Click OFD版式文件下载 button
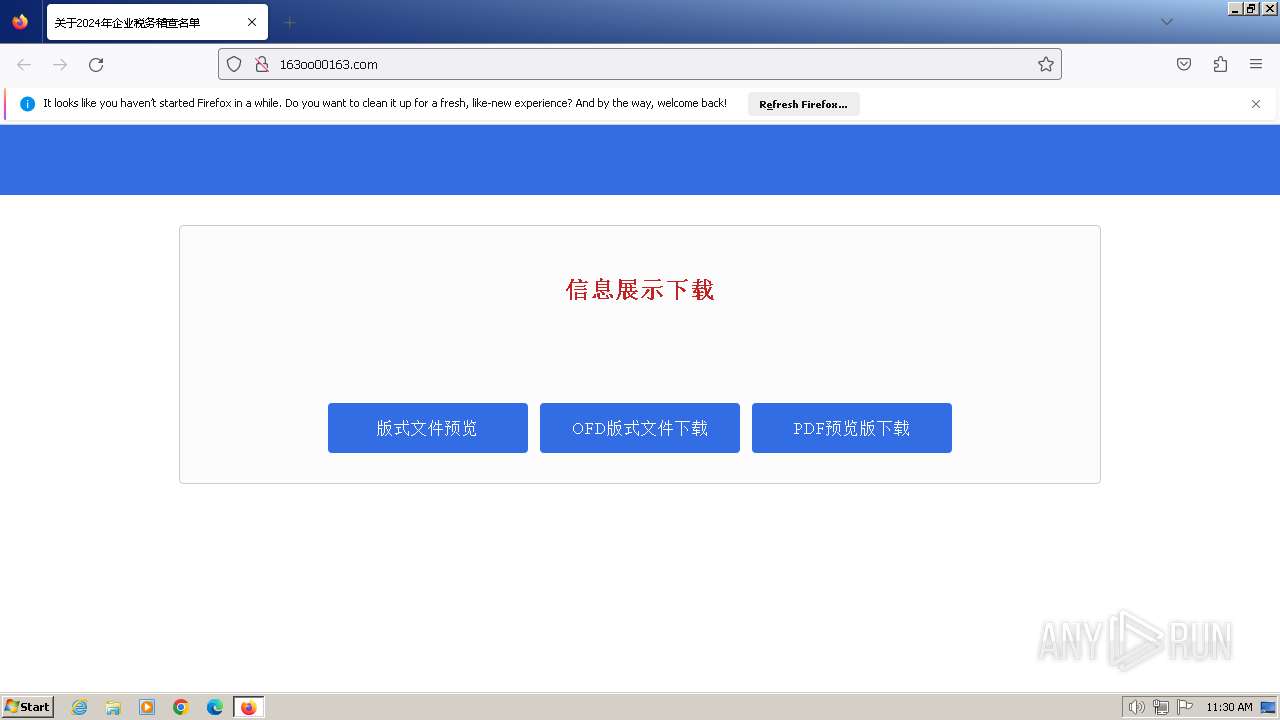 pos(640,428)
